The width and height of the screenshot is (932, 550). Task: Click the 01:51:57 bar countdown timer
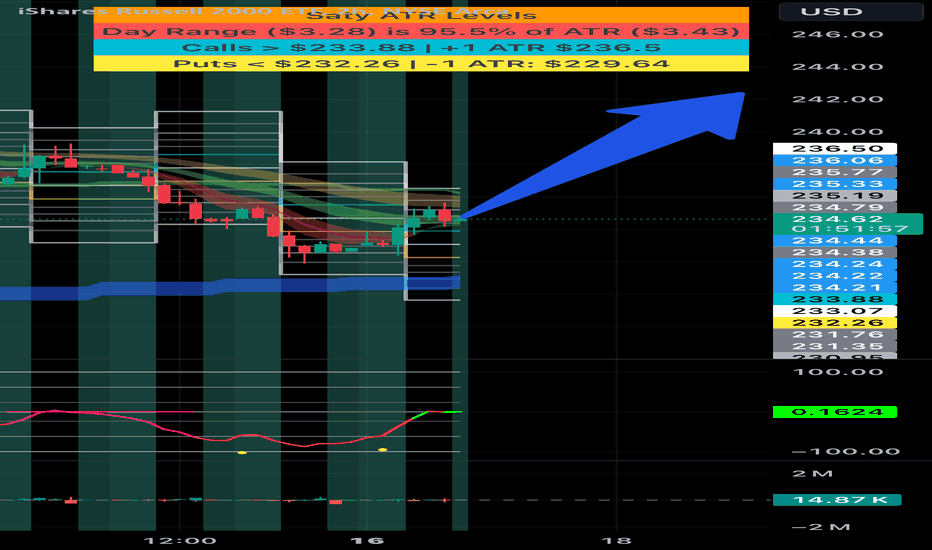[848, 229]
